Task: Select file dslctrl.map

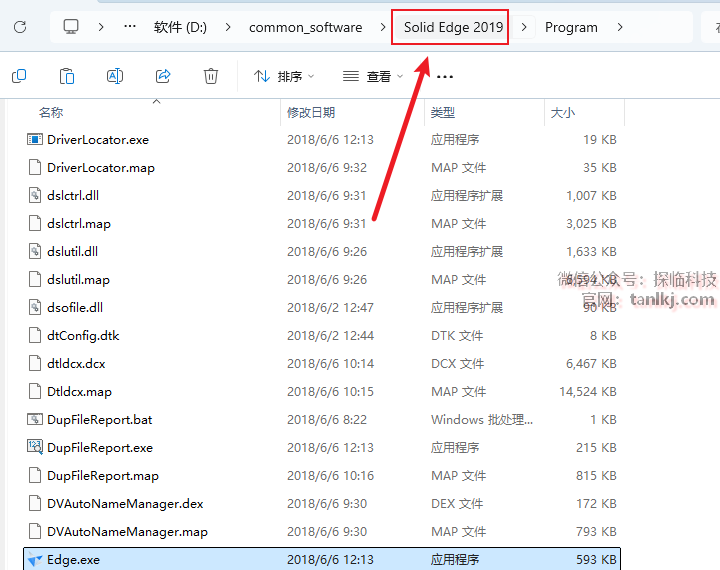Action: tap(79, 224)
